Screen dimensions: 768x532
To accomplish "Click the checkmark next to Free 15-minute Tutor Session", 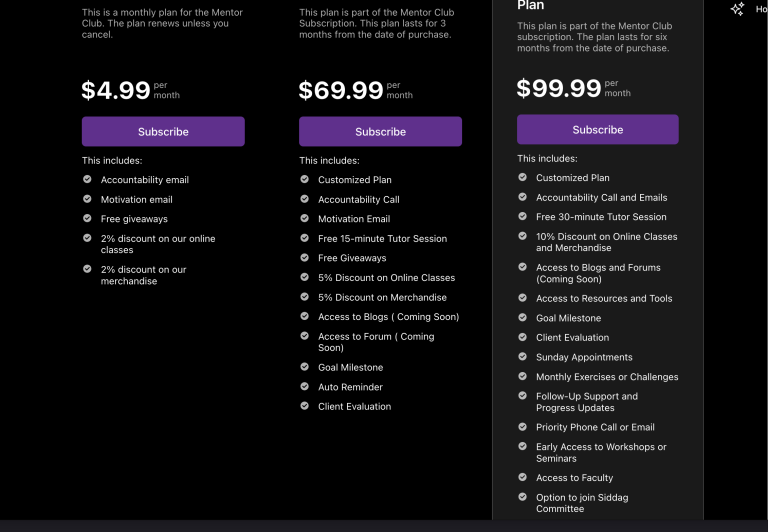I will (x=305, y=239).
